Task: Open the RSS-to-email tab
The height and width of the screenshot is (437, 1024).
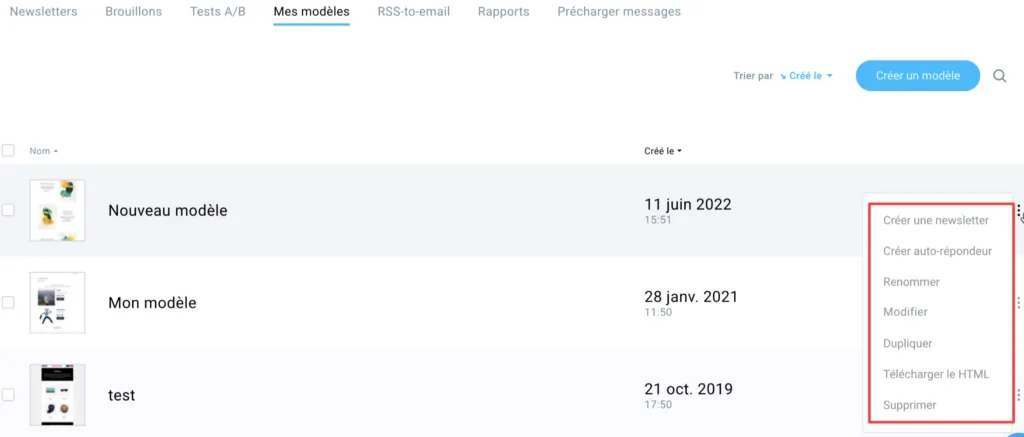Action: pos(413,12)
